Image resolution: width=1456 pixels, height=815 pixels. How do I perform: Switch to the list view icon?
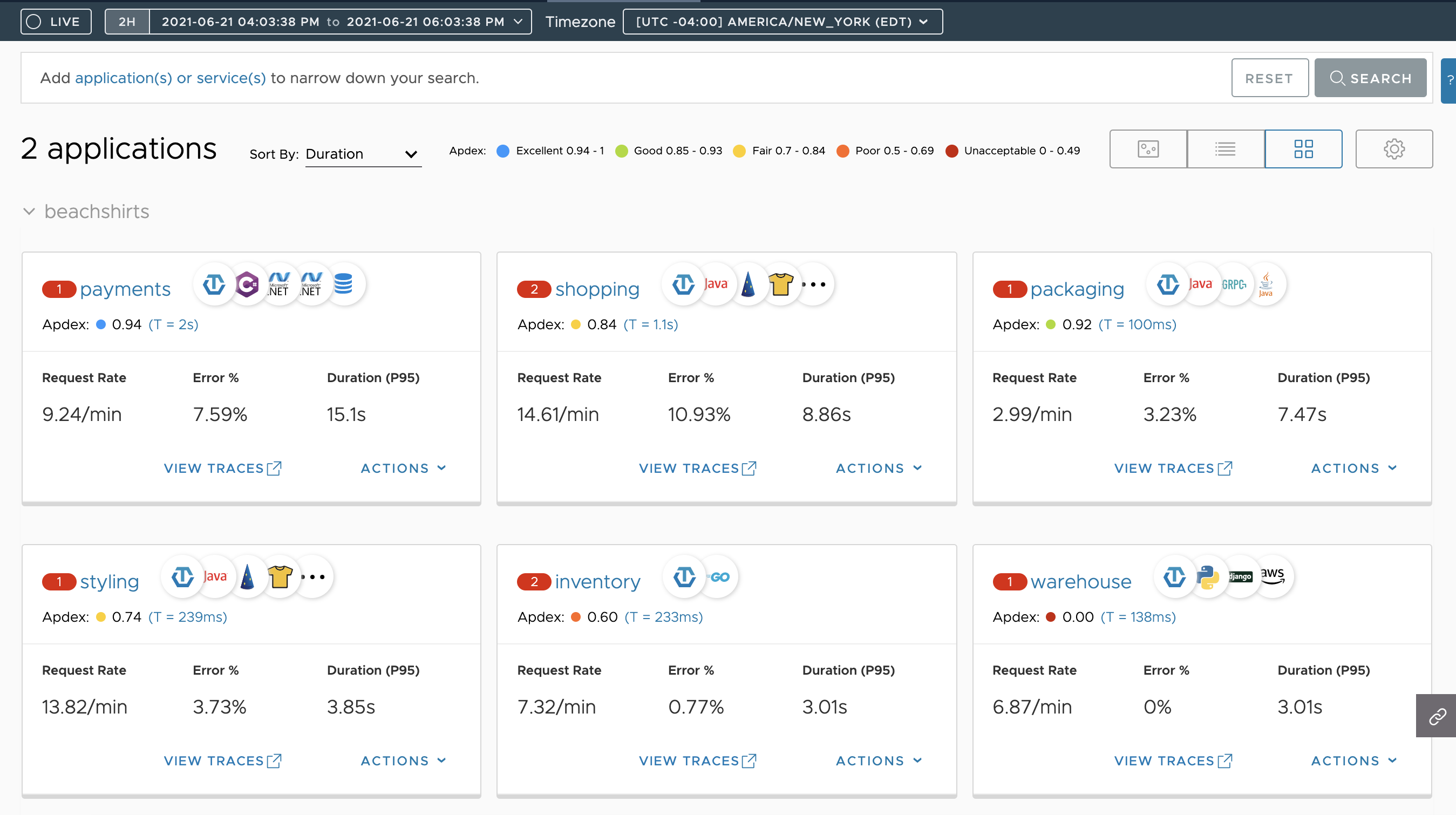(x=1226, y=149)
